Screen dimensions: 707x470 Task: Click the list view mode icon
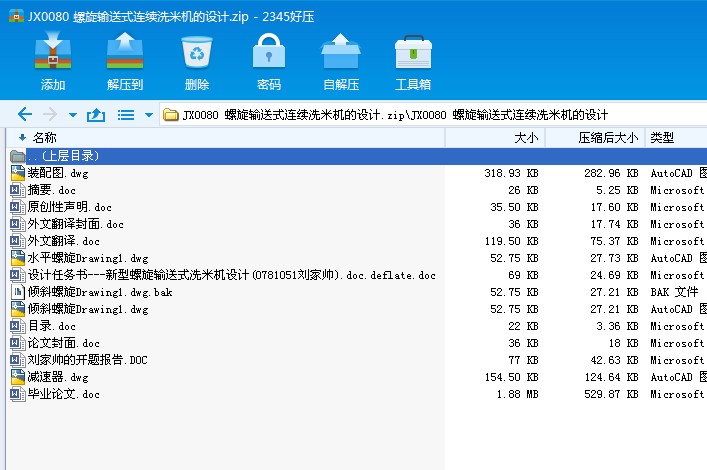[126, 115]
